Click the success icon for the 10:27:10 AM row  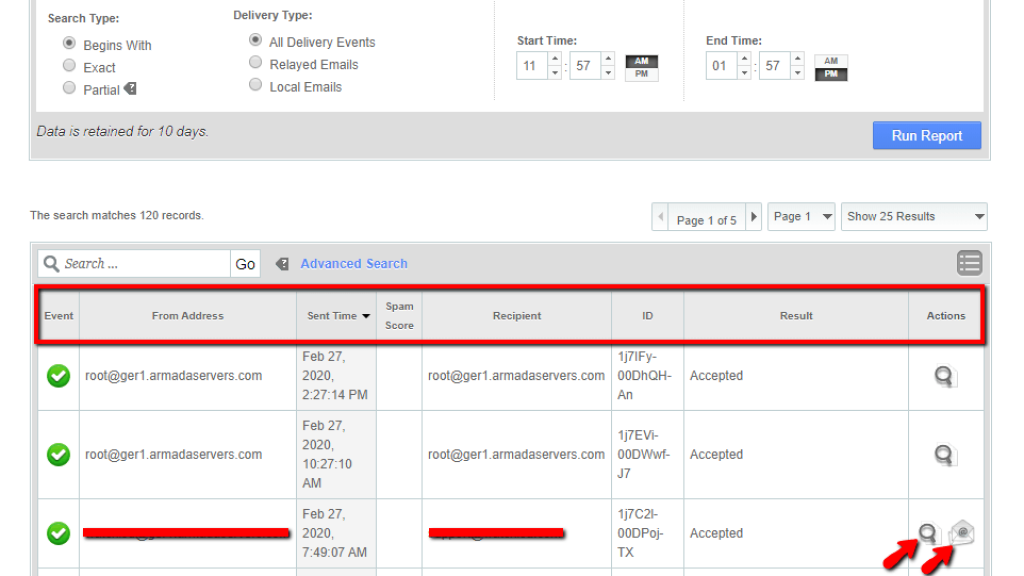tap(59, 454)
